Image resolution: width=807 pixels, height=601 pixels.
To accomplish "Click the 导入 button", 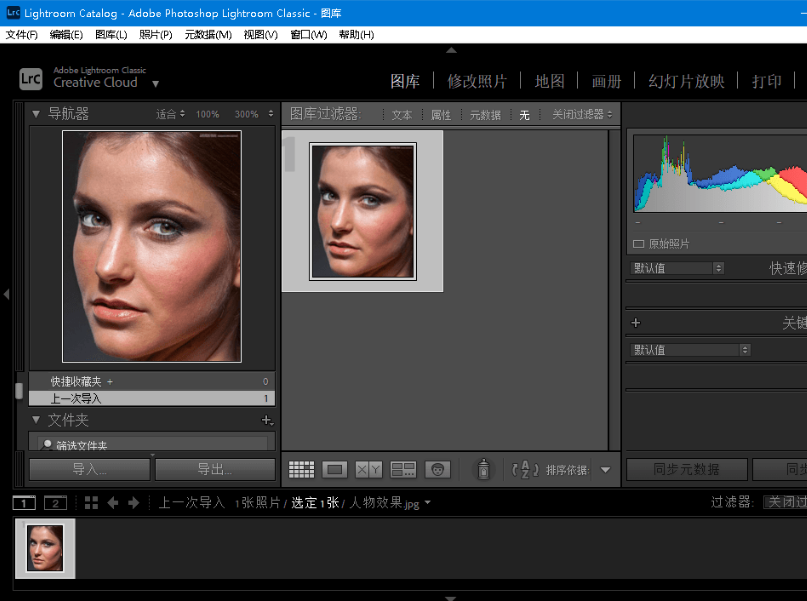I will click(88, 469).
